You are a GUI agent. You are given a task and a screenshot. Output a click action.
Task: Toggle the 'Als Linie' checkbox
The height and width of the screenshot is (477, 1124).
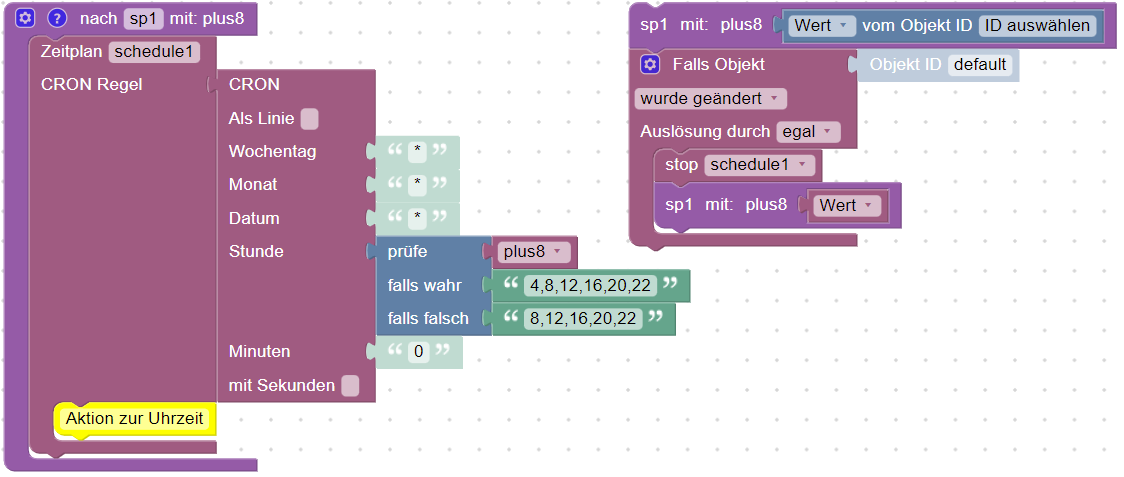(310, 118)
